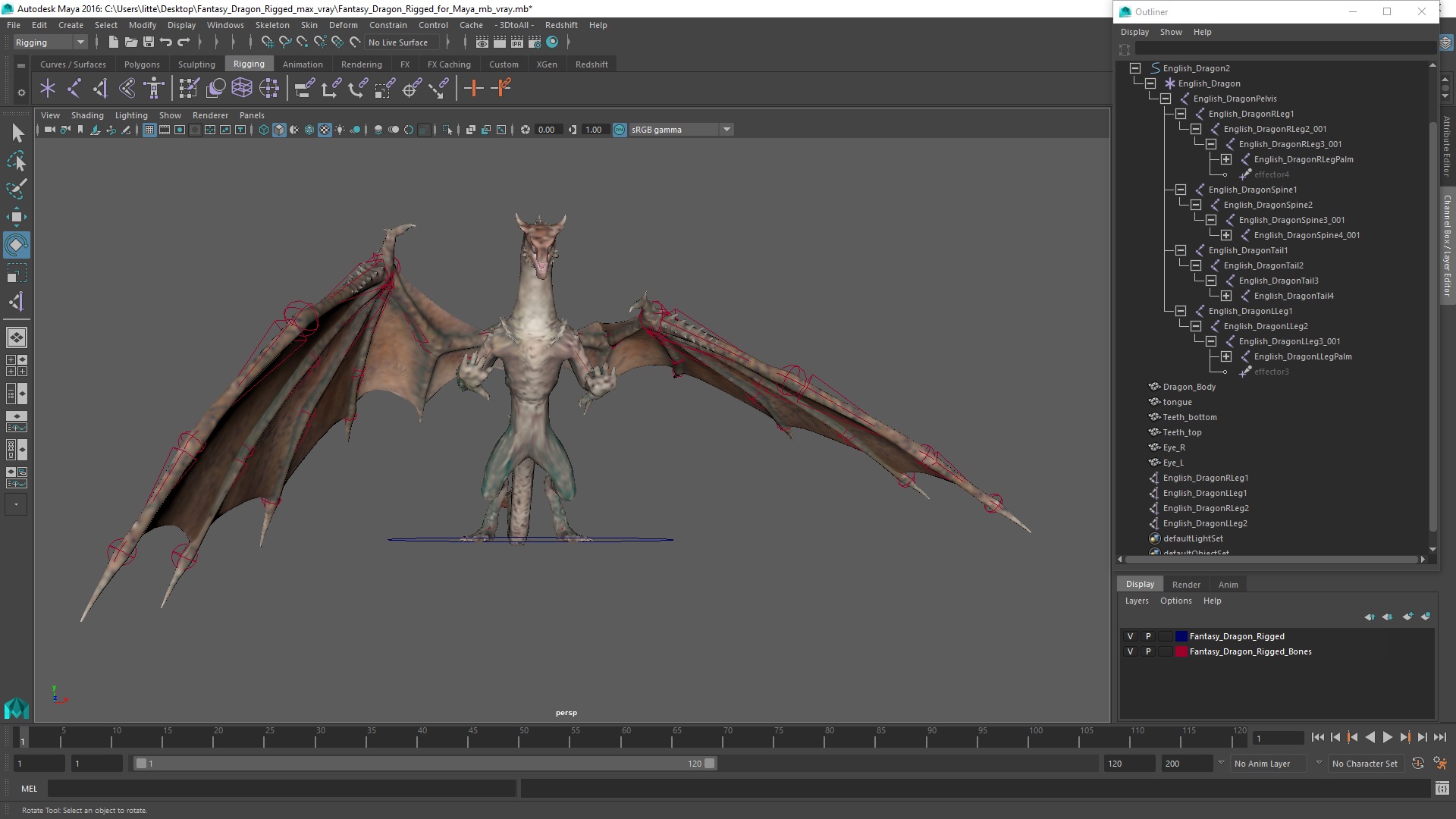Collapse English_DragonSpine1 node in Outliner
This screenshot has height=819, width=1456.
click(1181, 190)
